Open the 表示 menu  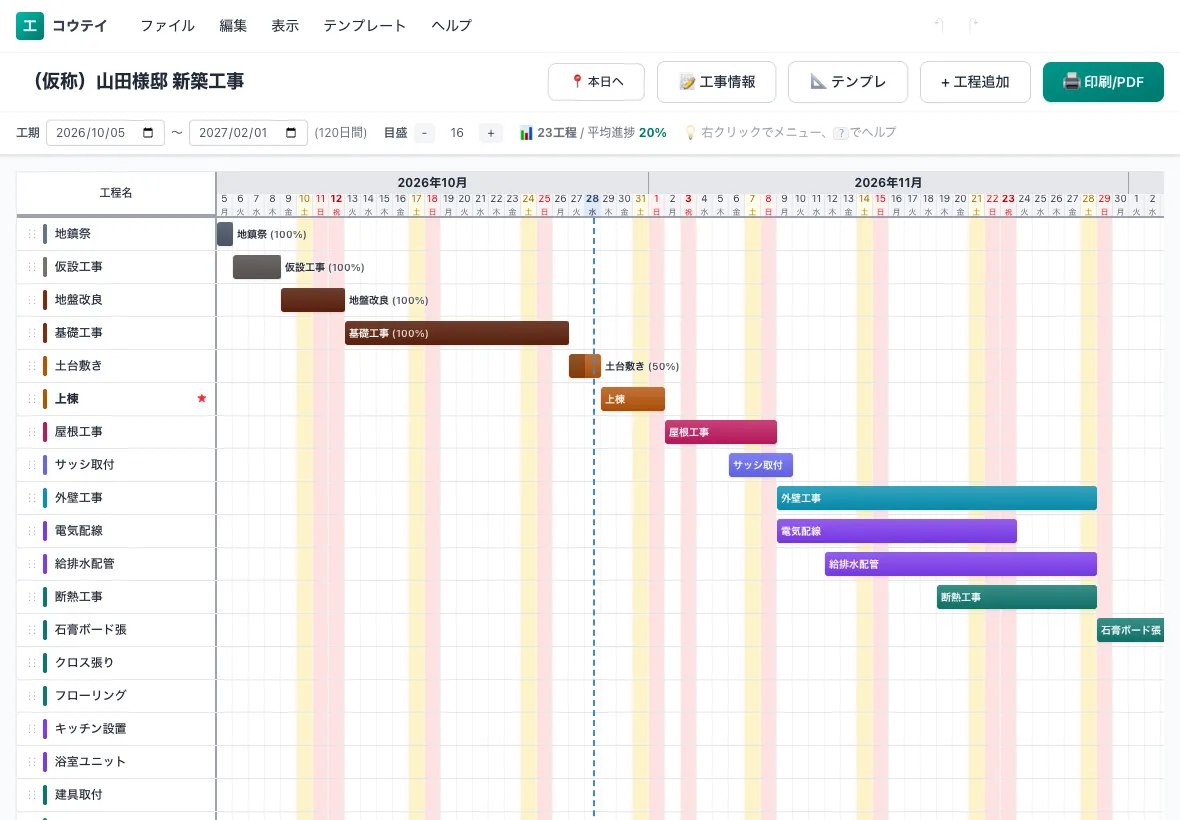pos(285,26)
